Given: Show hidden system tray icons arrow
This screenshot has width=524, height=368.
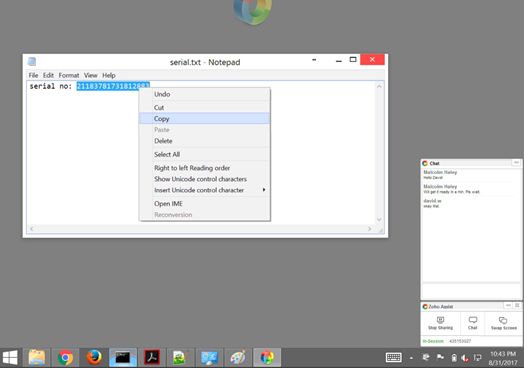Looking at the screenshot, I should point(411,358).
